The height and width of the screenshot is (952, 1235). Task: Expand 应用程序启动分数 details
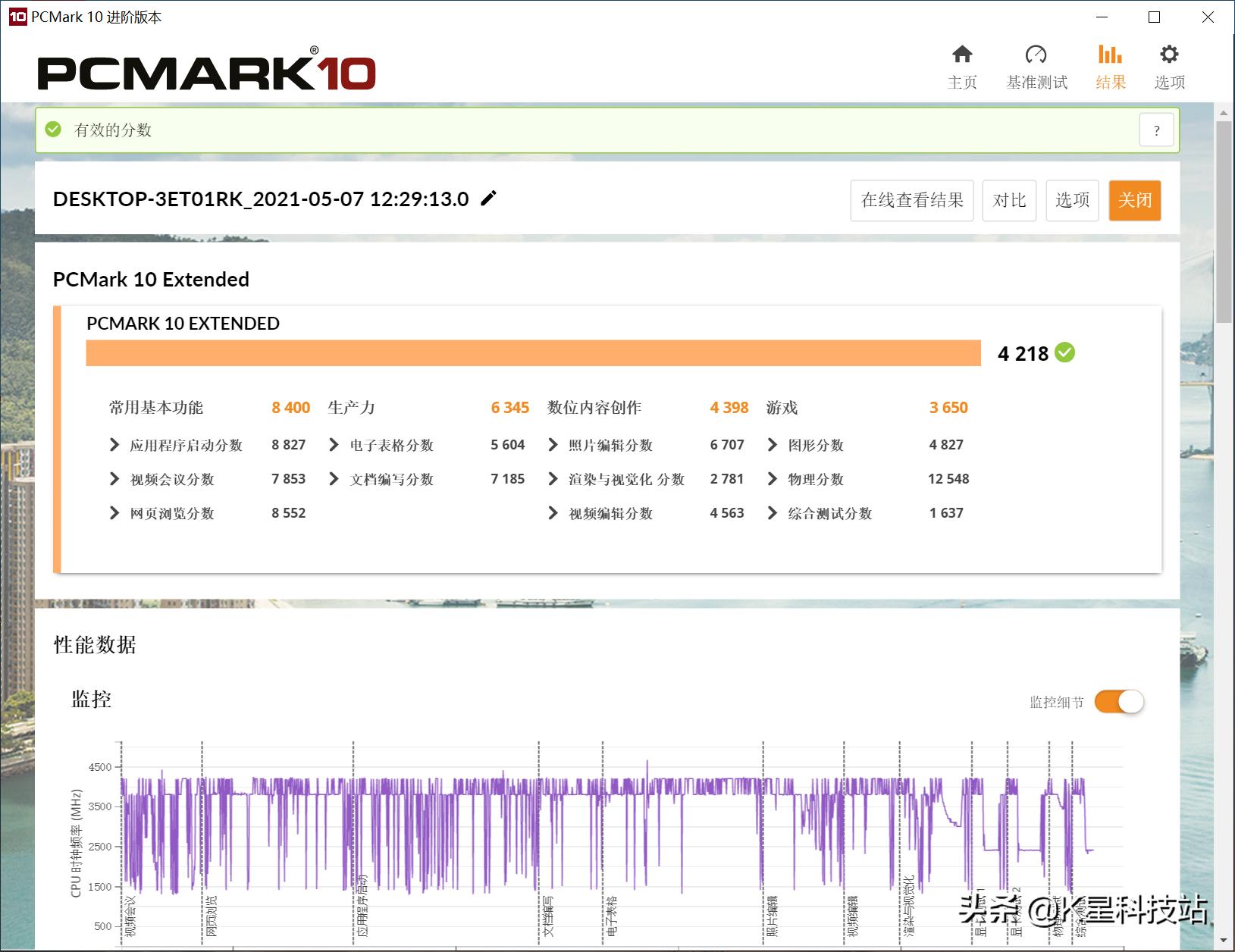tap(114, 445)
